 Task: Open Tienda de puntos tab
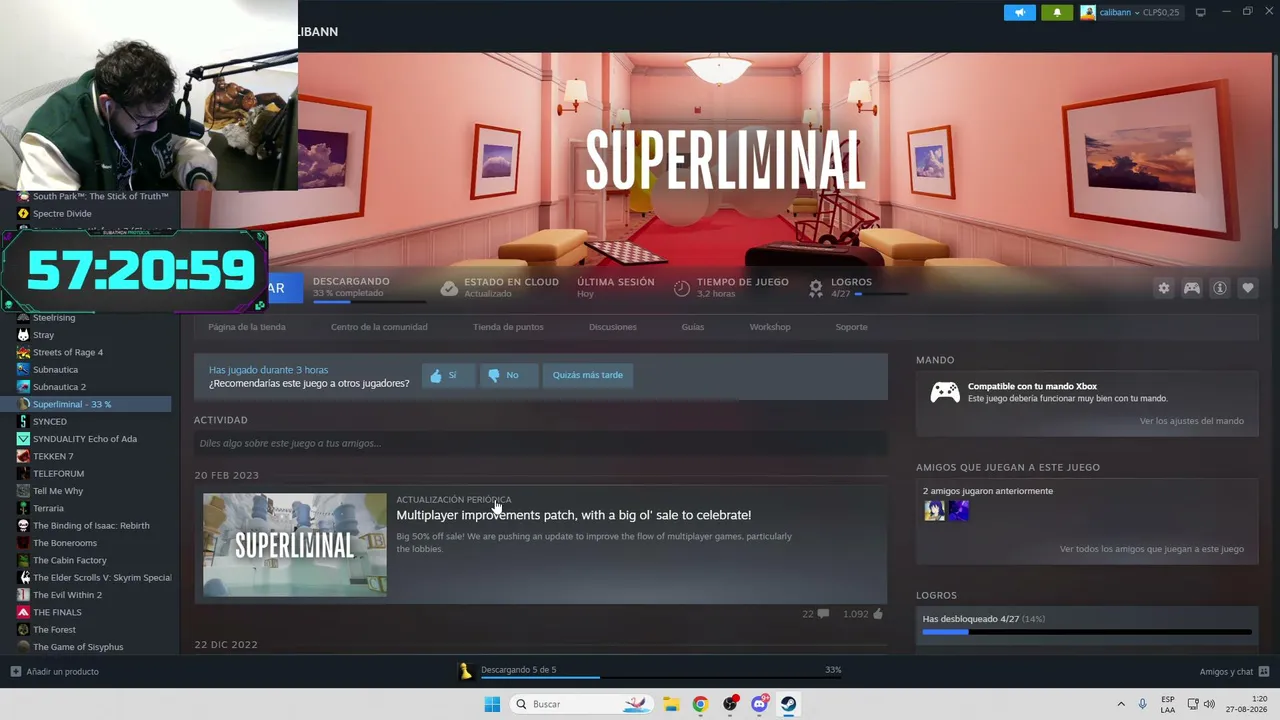[x=508, y=327]
